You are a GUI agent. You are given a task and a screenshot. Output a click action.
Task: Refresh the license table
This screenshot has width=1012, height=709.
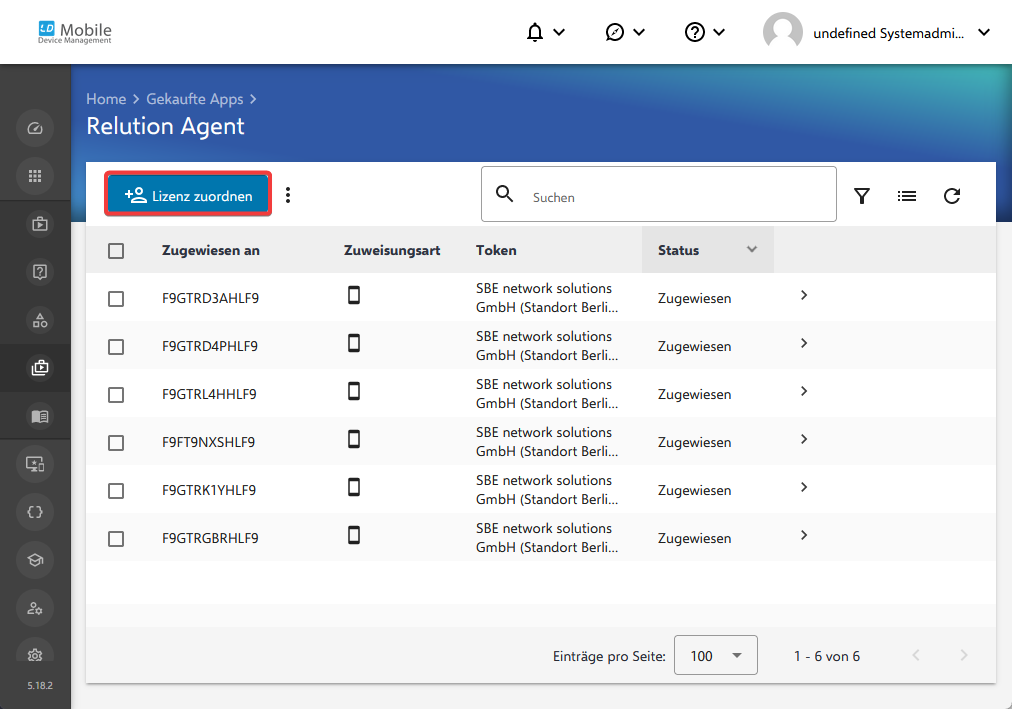(952, 195)
